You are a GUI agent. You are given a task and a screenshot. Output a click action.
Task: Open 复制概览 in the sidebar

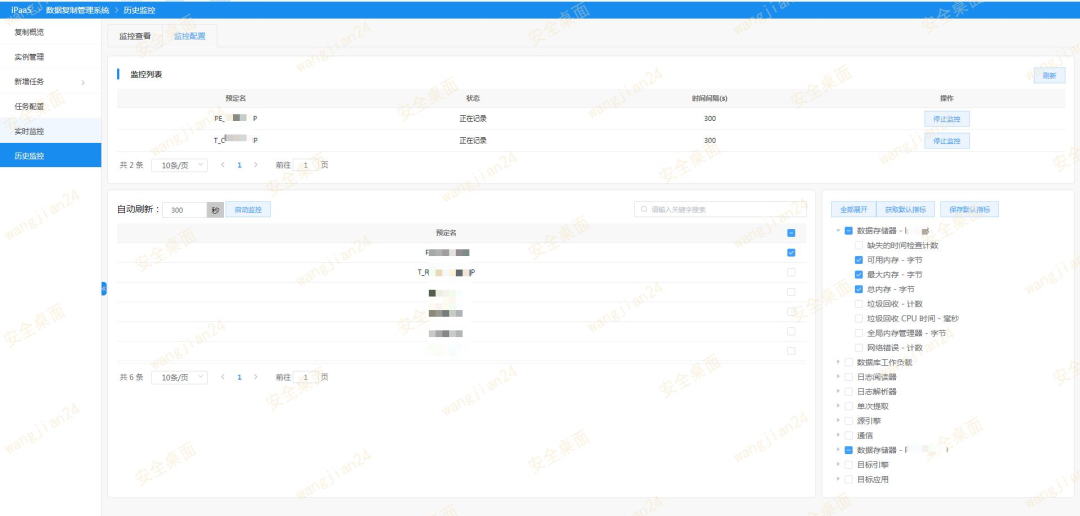tap(50, 32)
